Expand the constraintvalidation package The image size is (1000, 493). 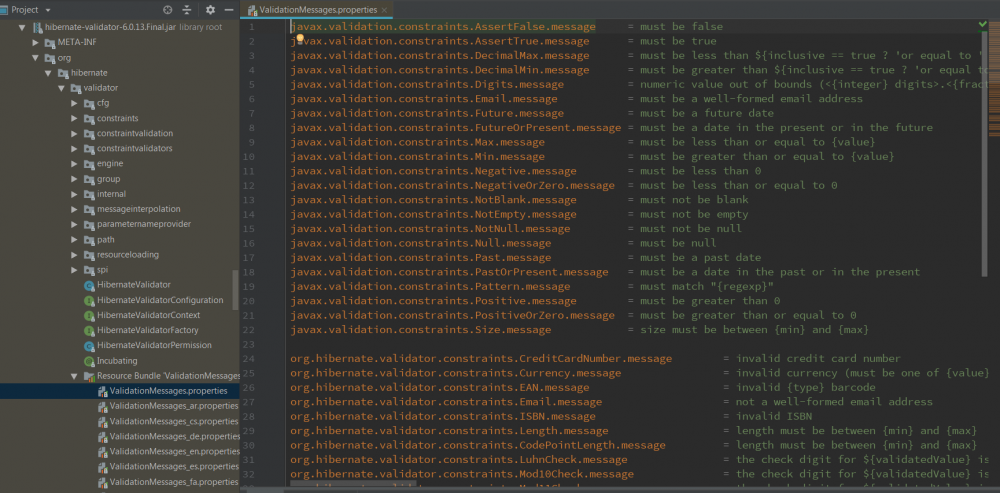coord(74,133)
